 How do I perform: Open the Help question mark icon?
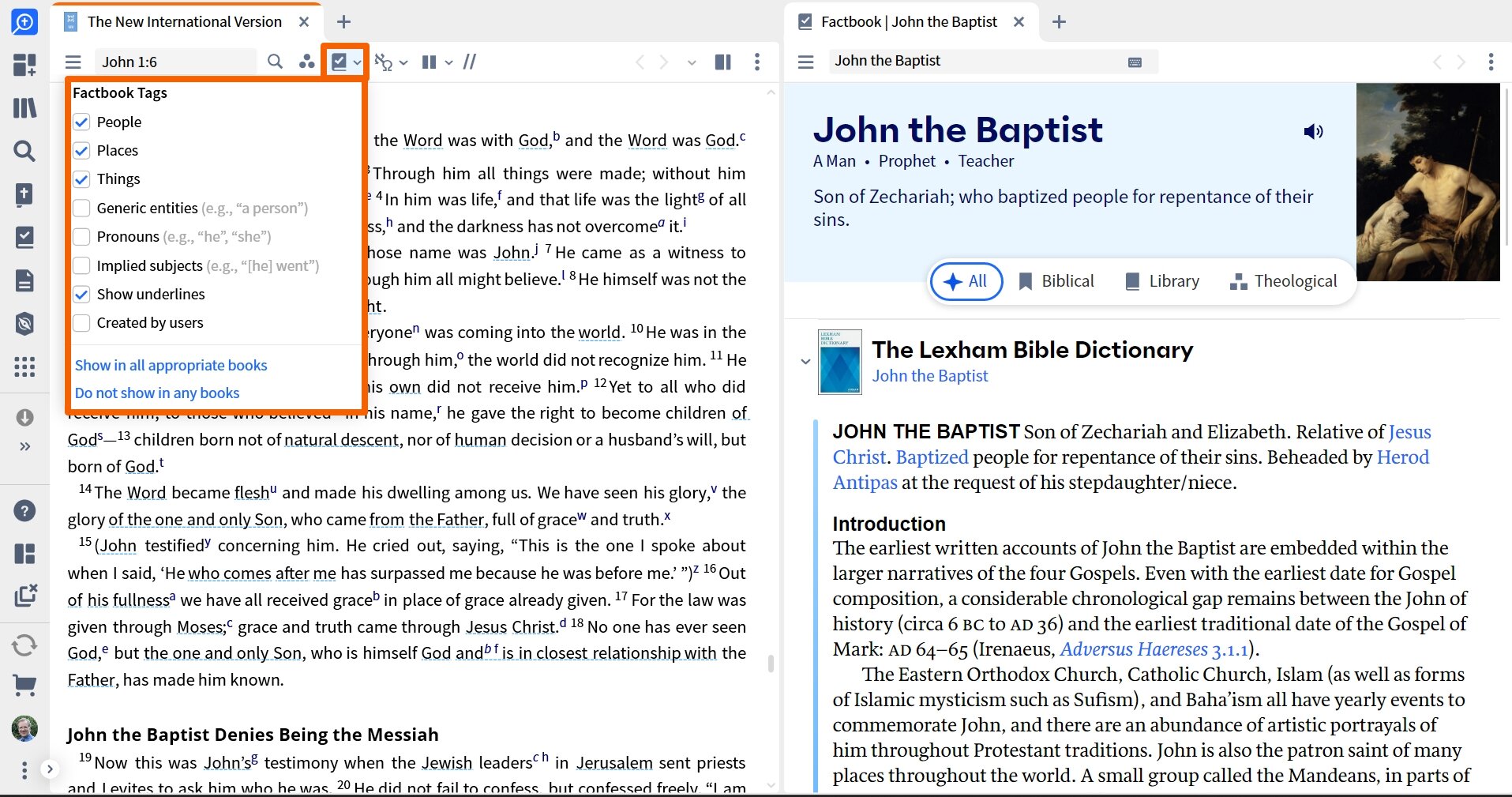[24, 511]
